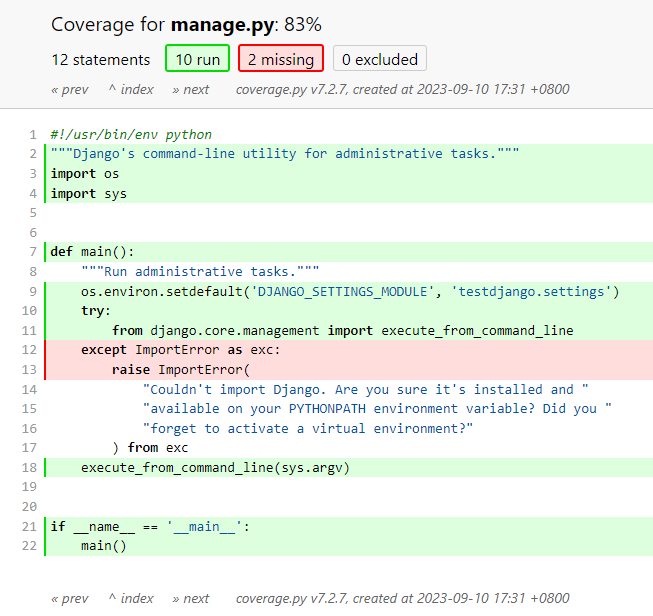Toggle the "10 run" highlight filter
Screen dimensions: 653x616
click(197, 59)
